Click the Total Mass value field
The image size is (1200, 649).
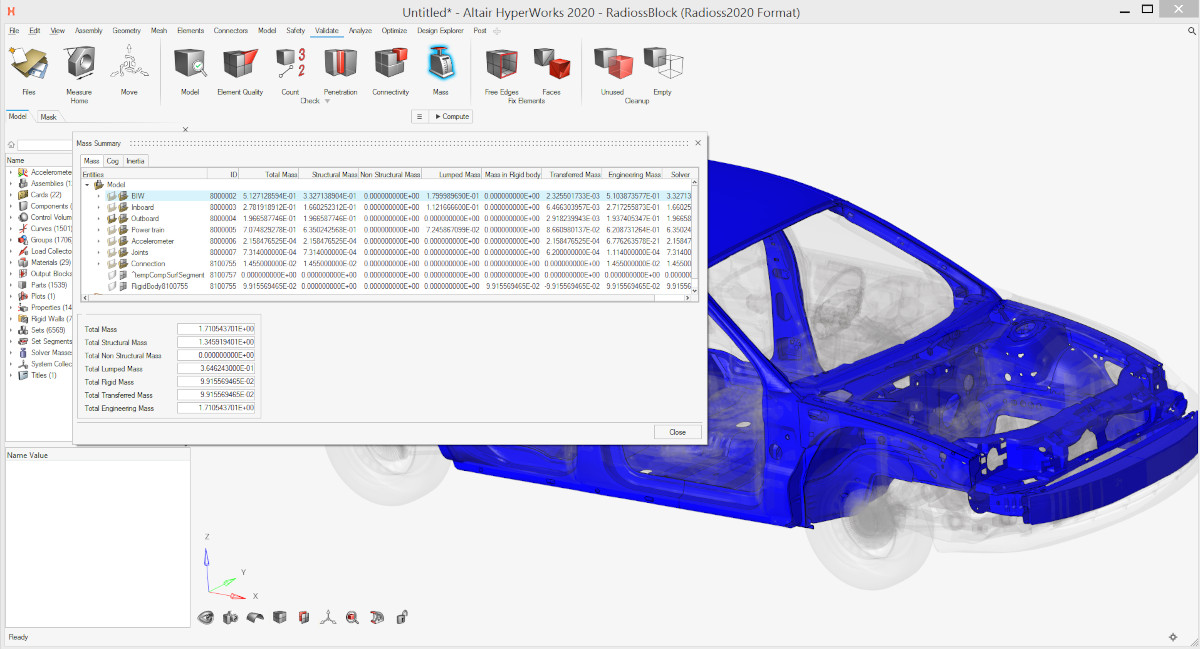216,329
